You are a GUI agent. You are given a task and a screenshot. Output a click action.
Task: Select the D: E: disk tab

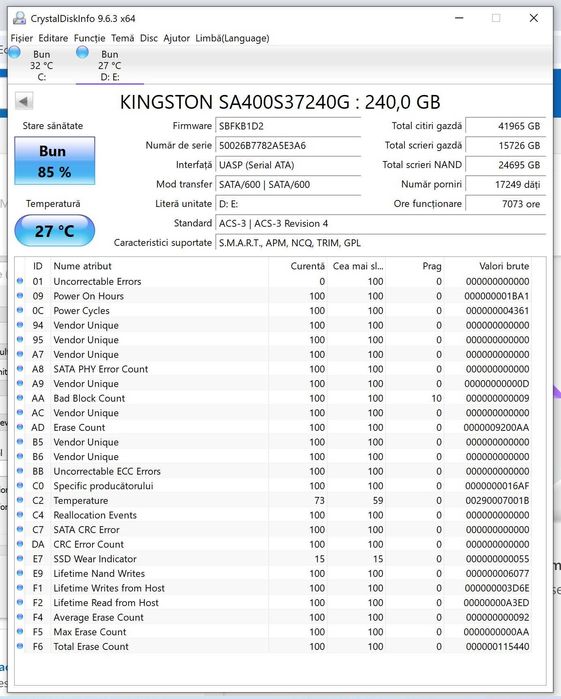pyautogui.click(x=110, y=66)
